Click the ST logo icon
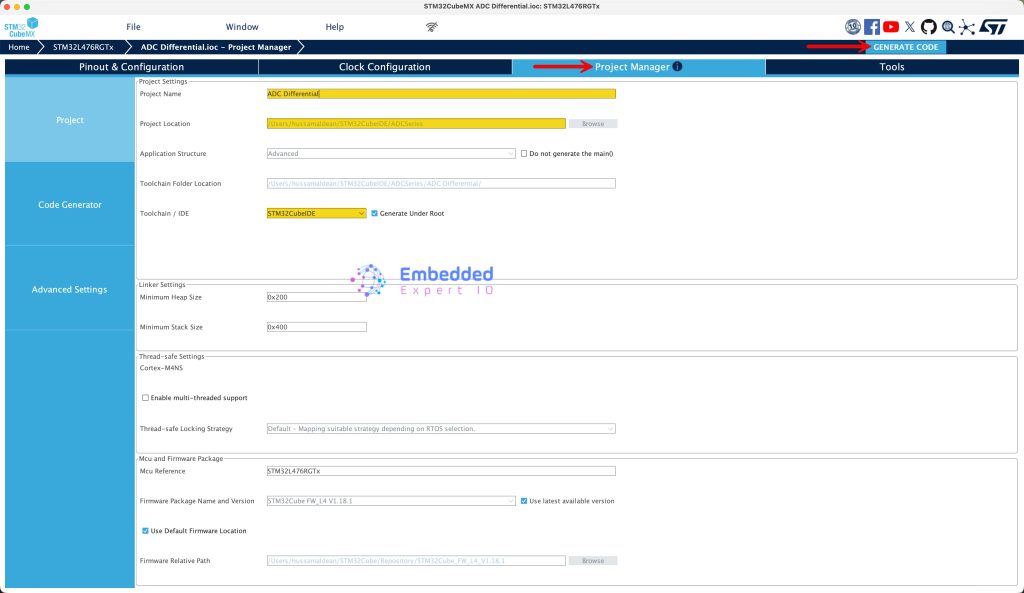 point(993,27)
